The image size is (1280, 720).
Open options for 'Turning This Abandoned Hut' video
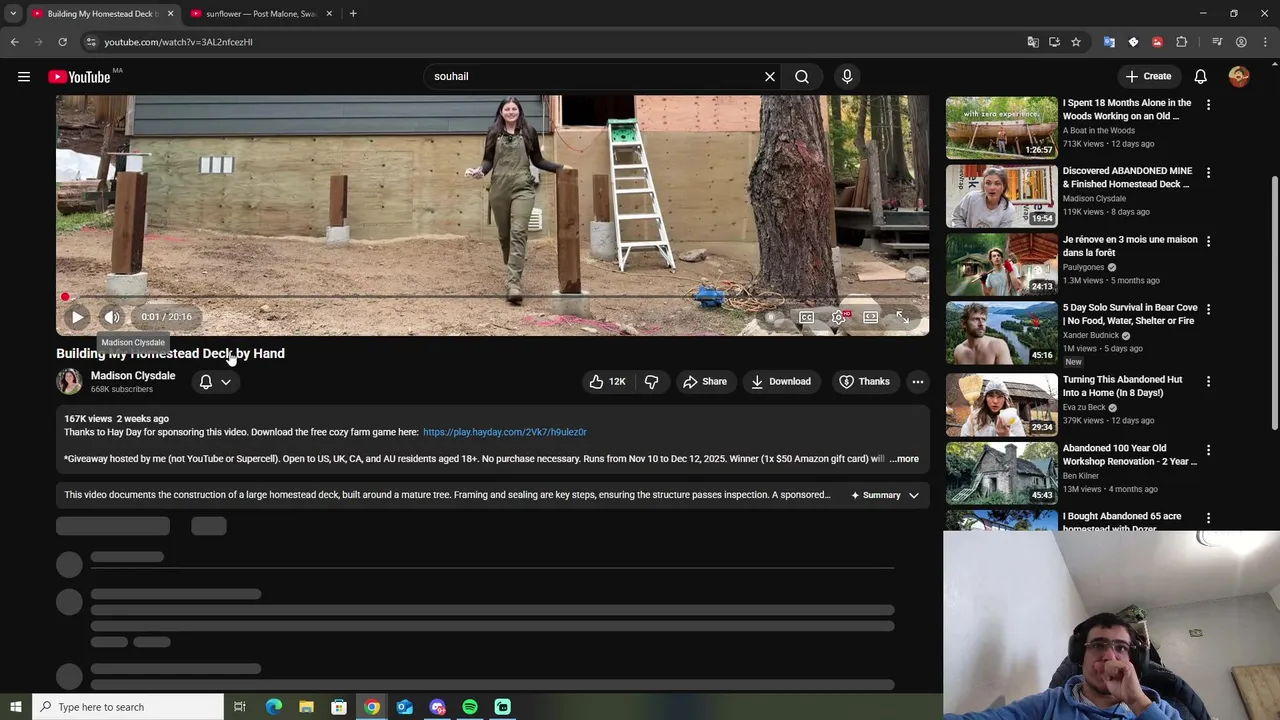click(1208, 381)
